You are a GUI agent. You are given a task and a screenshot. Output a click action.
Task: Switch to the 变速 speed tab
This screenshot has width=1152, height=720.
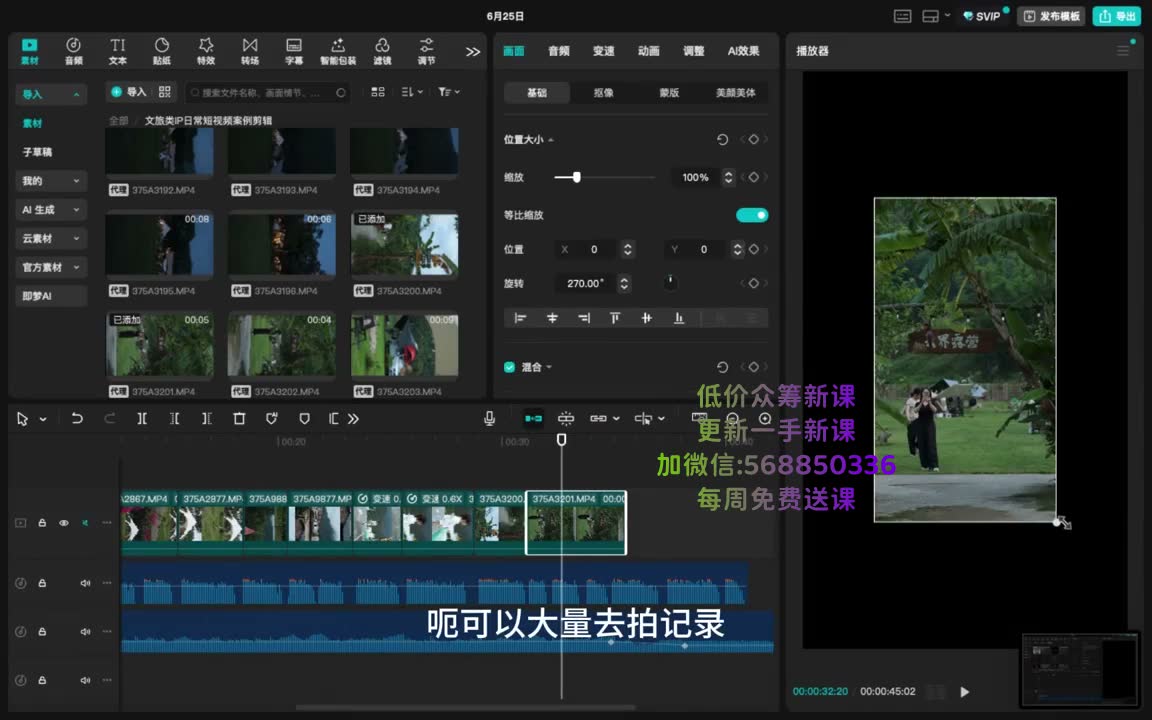click(x=603, y=51)
